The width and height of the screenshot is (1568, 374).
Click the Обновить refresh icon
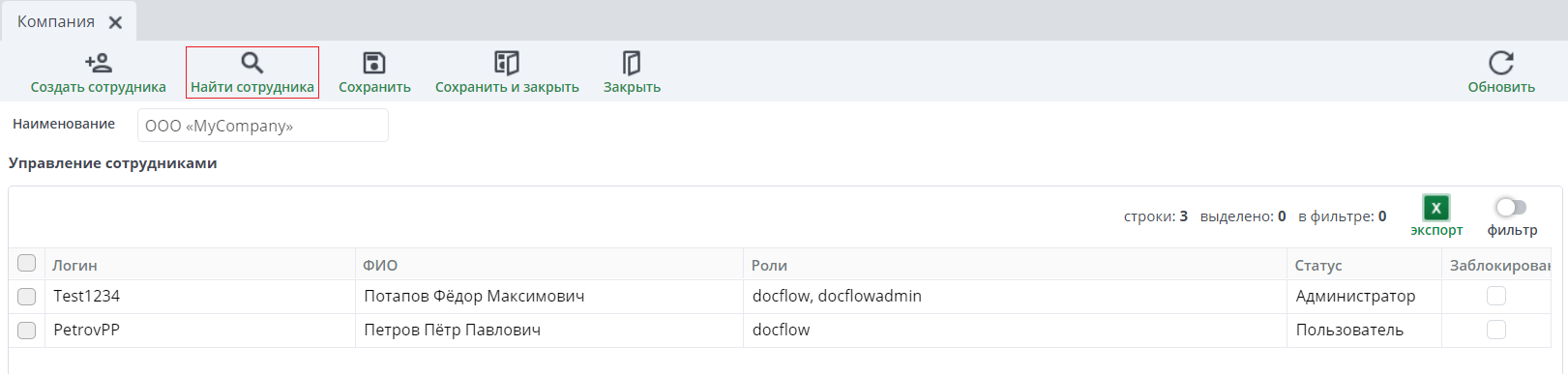pos(1501,63)
